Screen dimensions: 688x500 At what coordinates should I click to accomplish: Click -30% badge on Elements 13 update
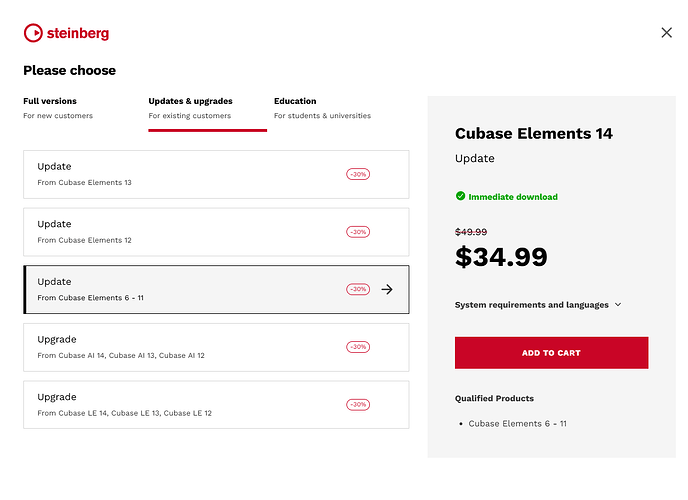tap(358, 174)
